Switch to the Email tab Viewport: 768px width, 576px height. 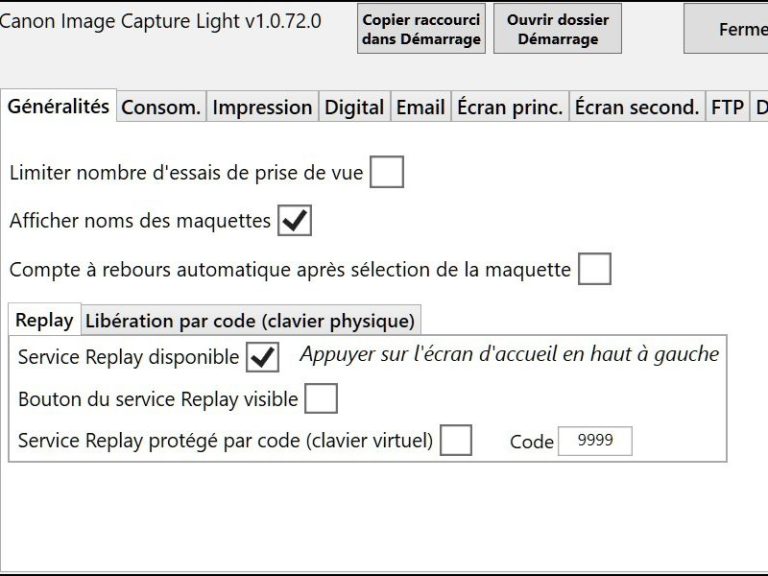(420, 108)
